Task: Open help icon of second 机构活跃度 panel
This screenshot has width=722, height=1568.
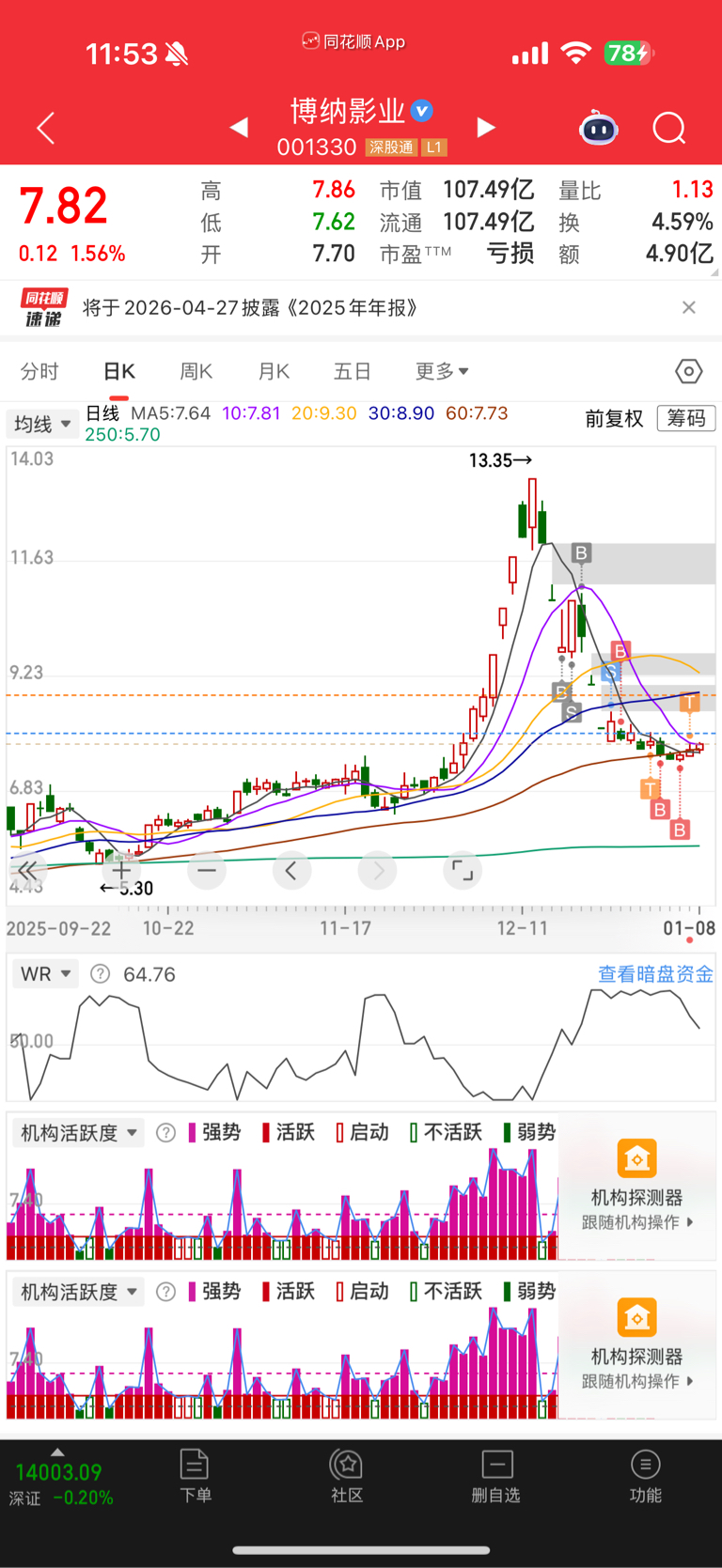Action: coord(165,1292)
